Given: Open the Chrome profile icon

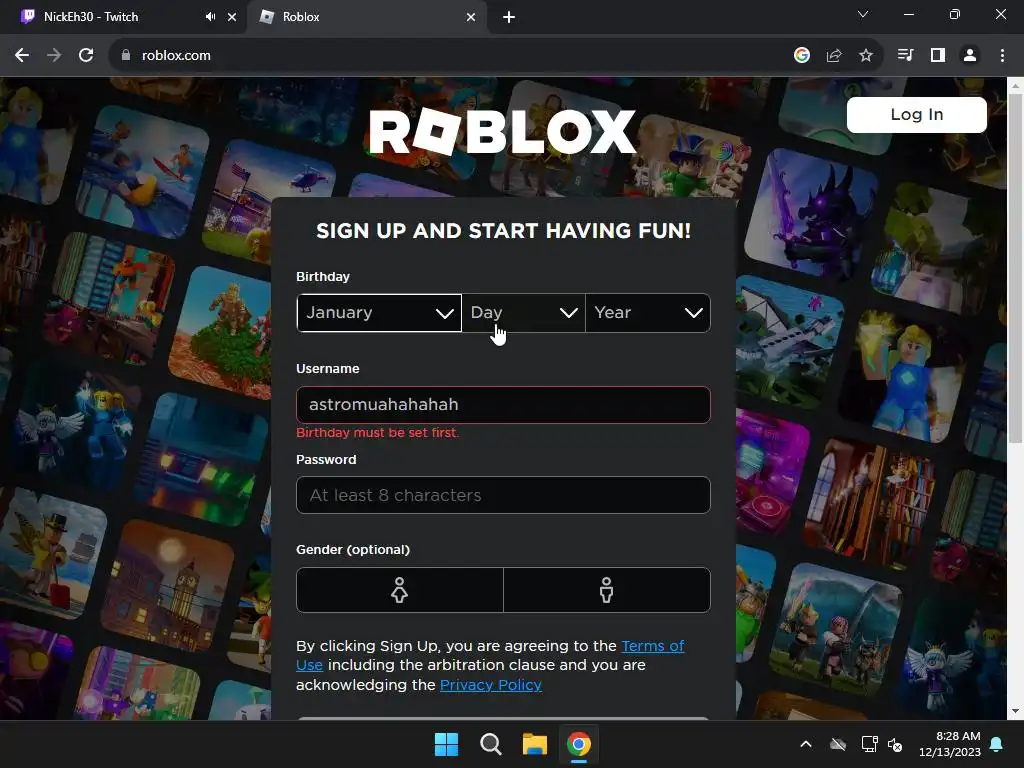Looking at the screenshot, I should (x=970, y=56).
